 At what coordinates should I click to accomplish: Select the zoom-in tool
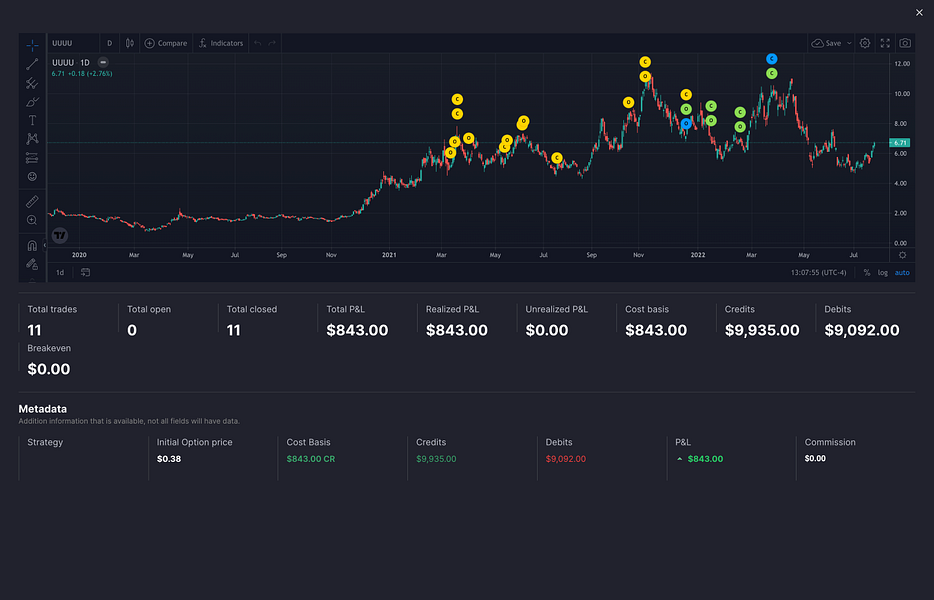tap(31, 220)
